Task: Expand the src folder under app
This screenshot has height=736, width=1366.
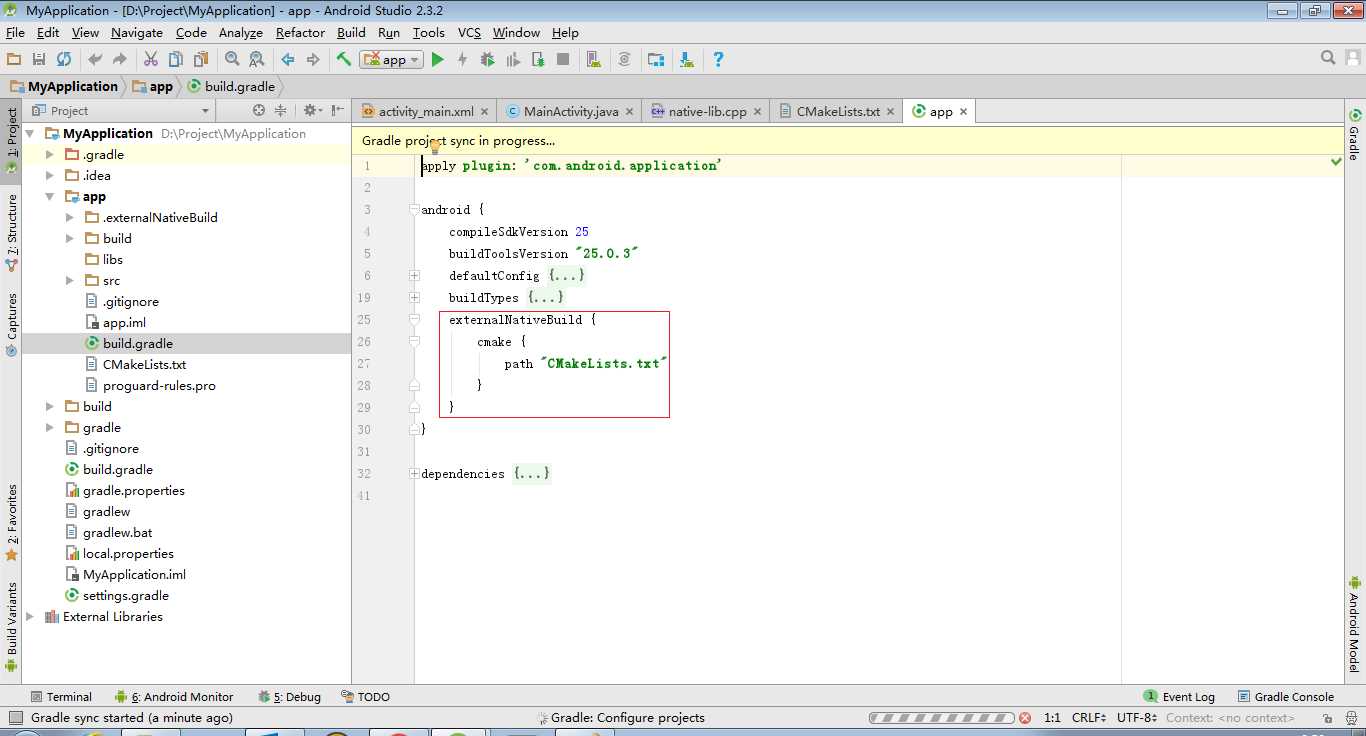Action: click(70, 281)
